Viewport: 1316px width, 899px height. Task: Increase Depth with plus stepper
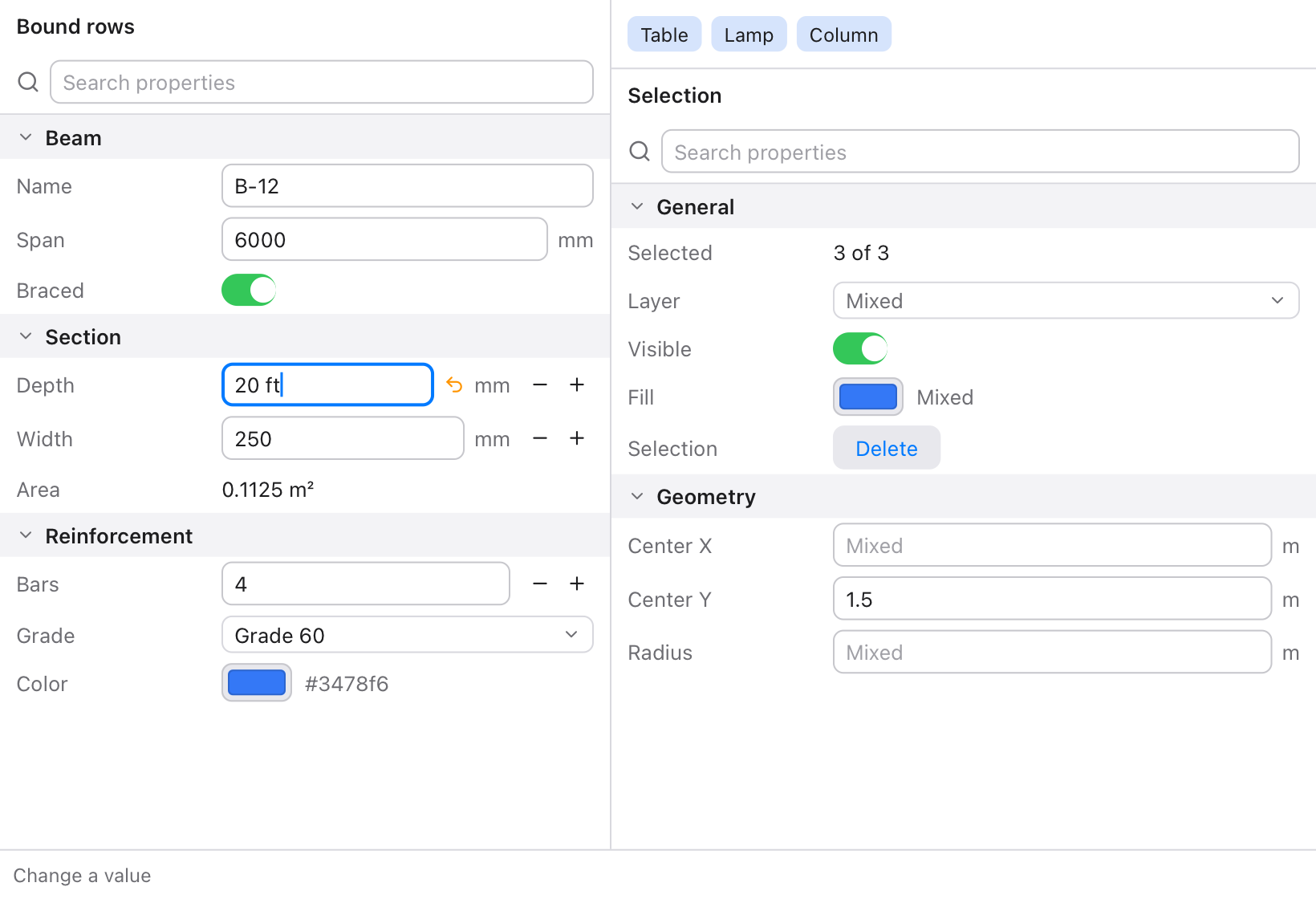tap(577, 385)
